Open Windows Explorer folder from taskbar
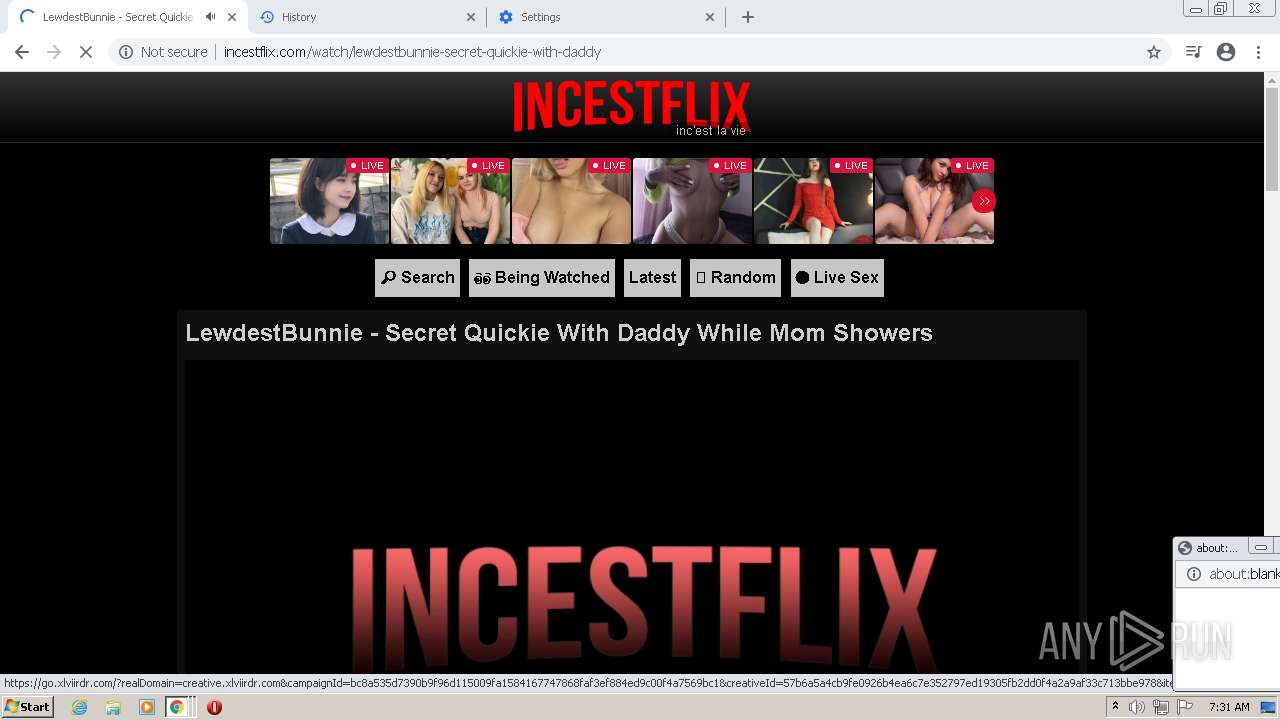The image size is (1280, 720). click(113, 707)
